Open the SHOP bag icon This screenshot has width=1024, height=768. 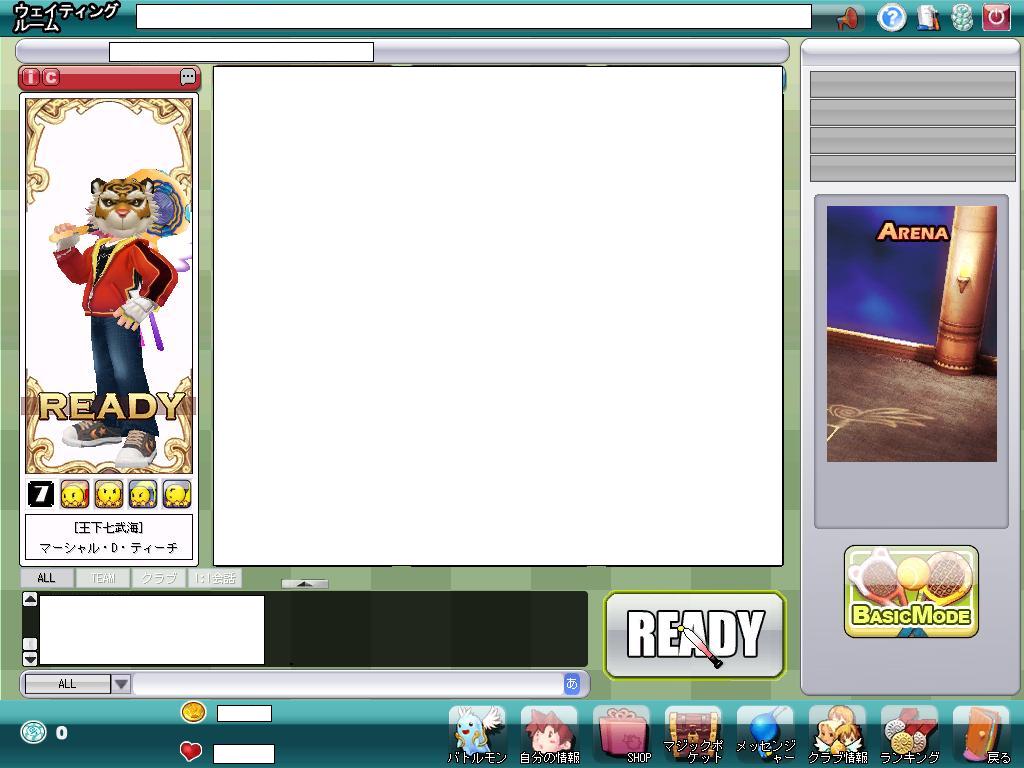coord(622,734)
